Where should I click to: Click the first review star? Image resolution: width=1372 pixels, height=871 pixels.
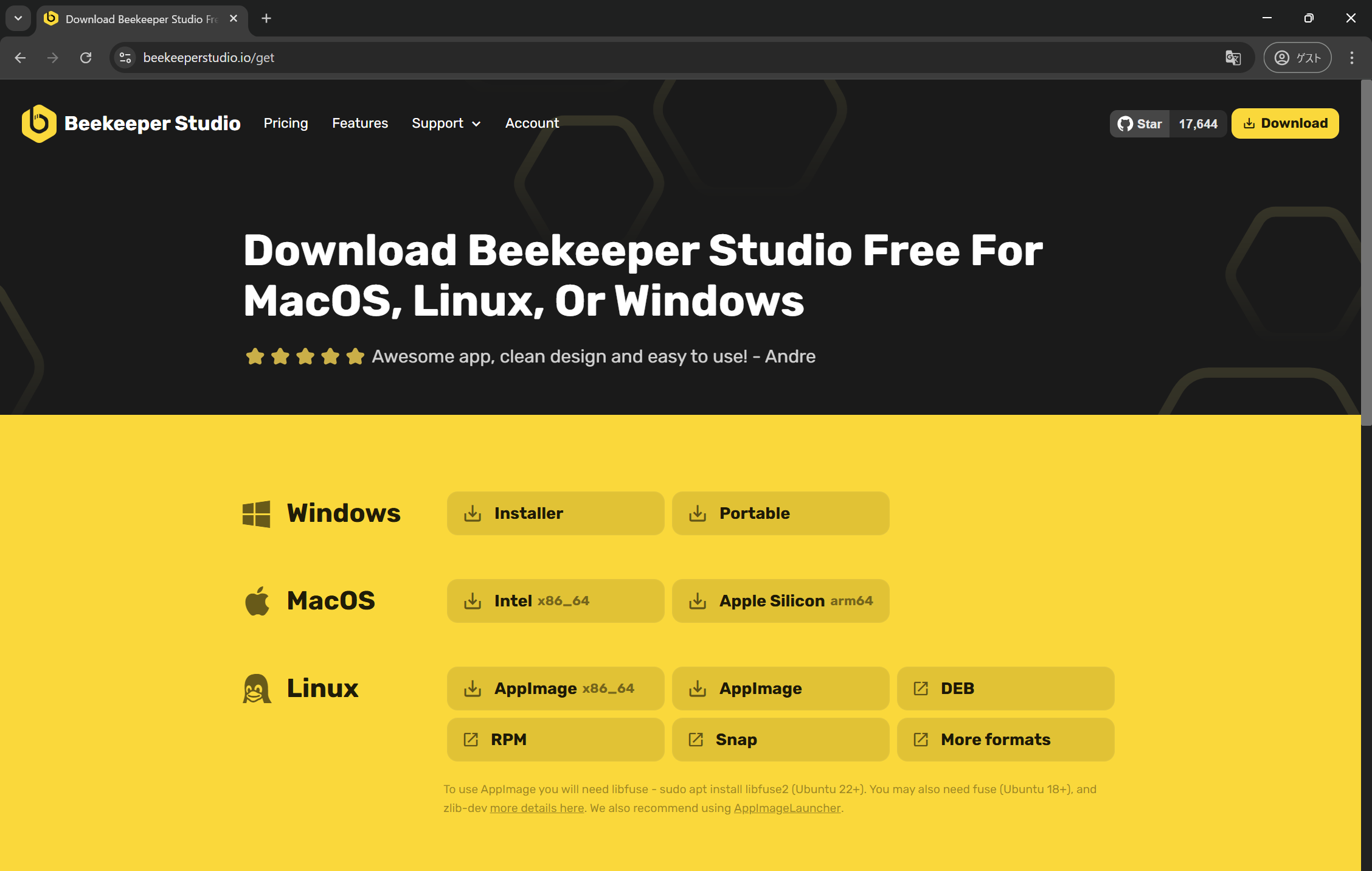255,356
